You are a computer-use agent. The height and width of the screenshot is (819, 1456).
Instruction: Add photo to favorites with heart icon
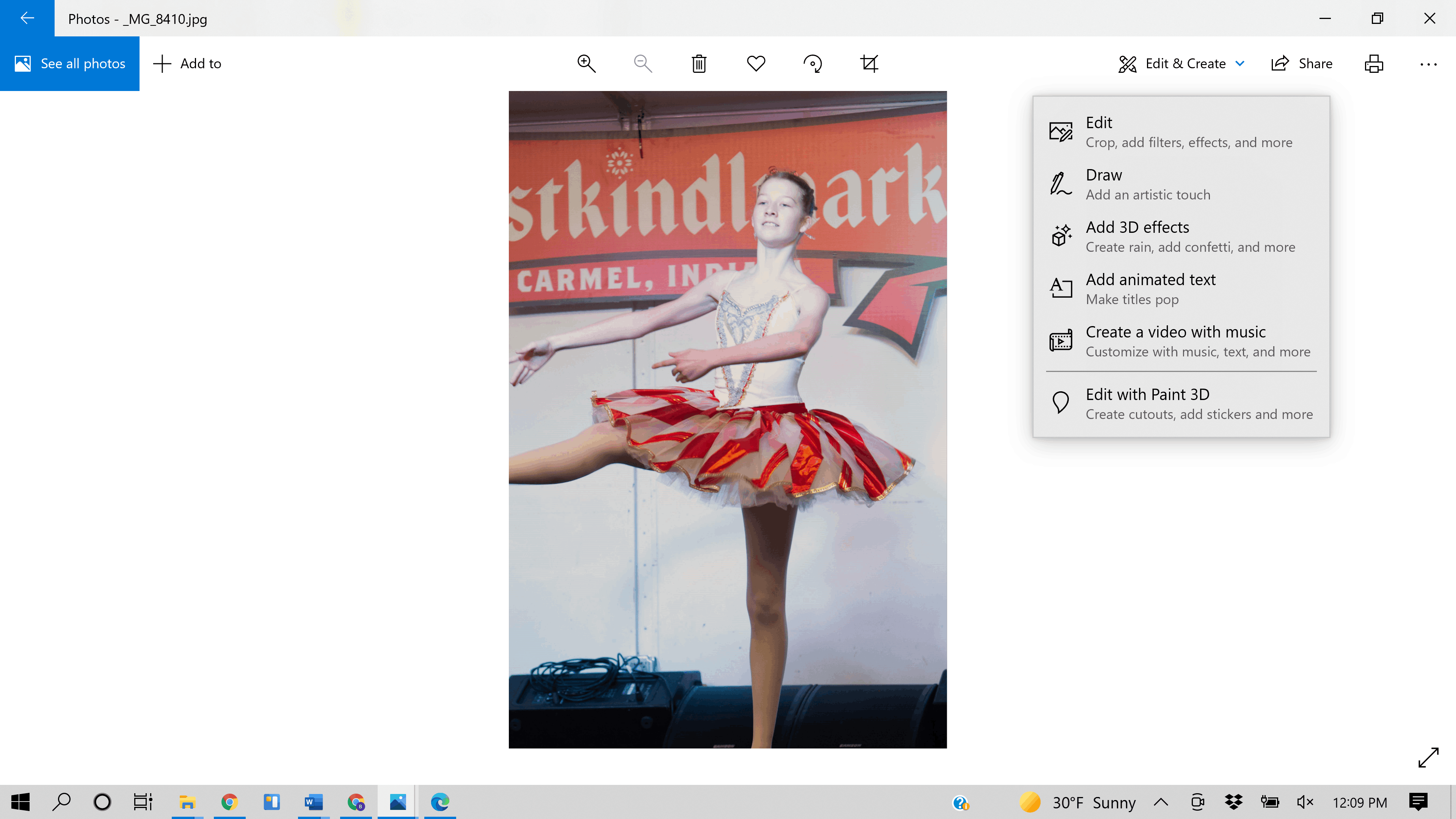point(756,63)
